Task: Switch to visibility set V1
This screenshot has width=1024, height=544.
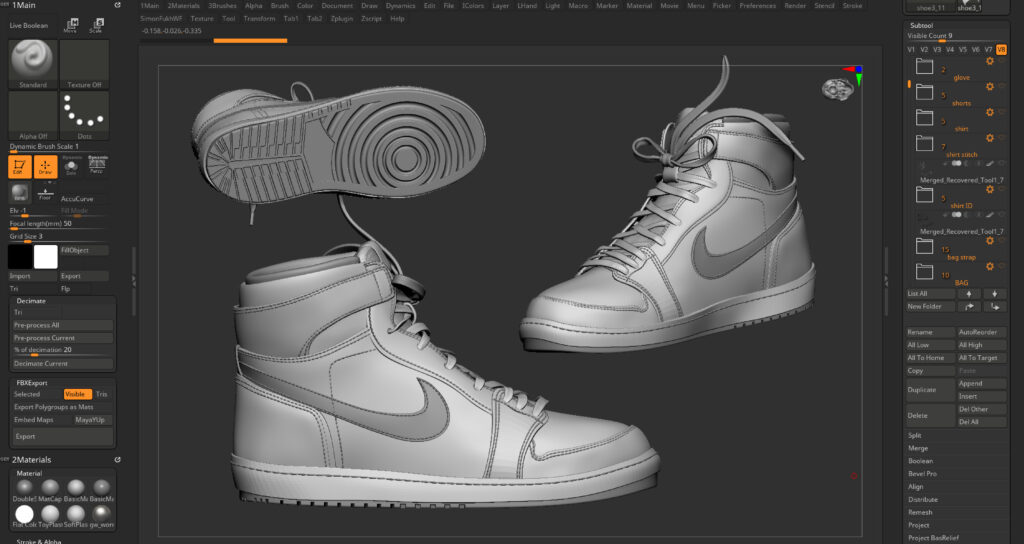Action: 911,50
